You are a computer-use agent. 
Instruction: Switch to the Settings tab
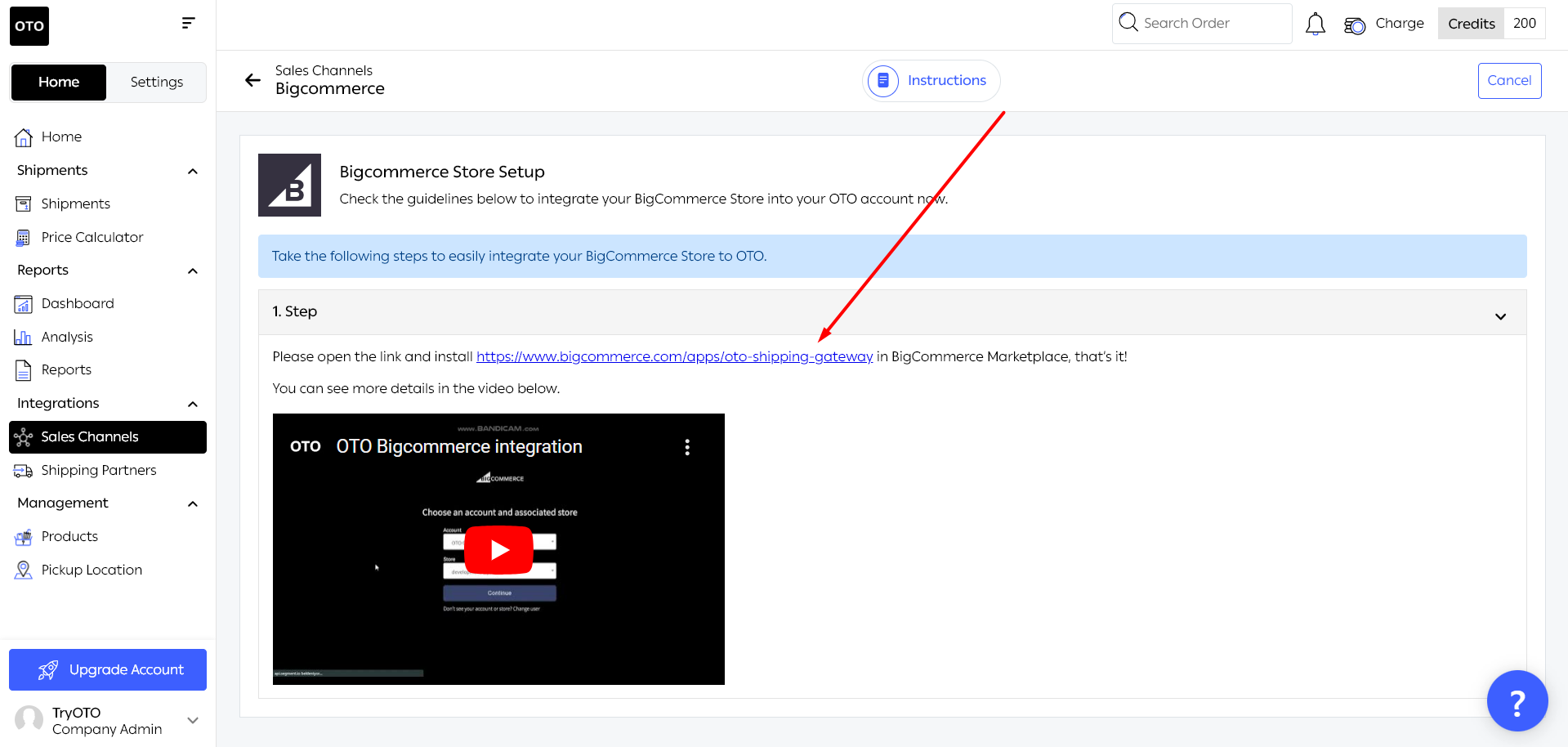coord(157,83)
